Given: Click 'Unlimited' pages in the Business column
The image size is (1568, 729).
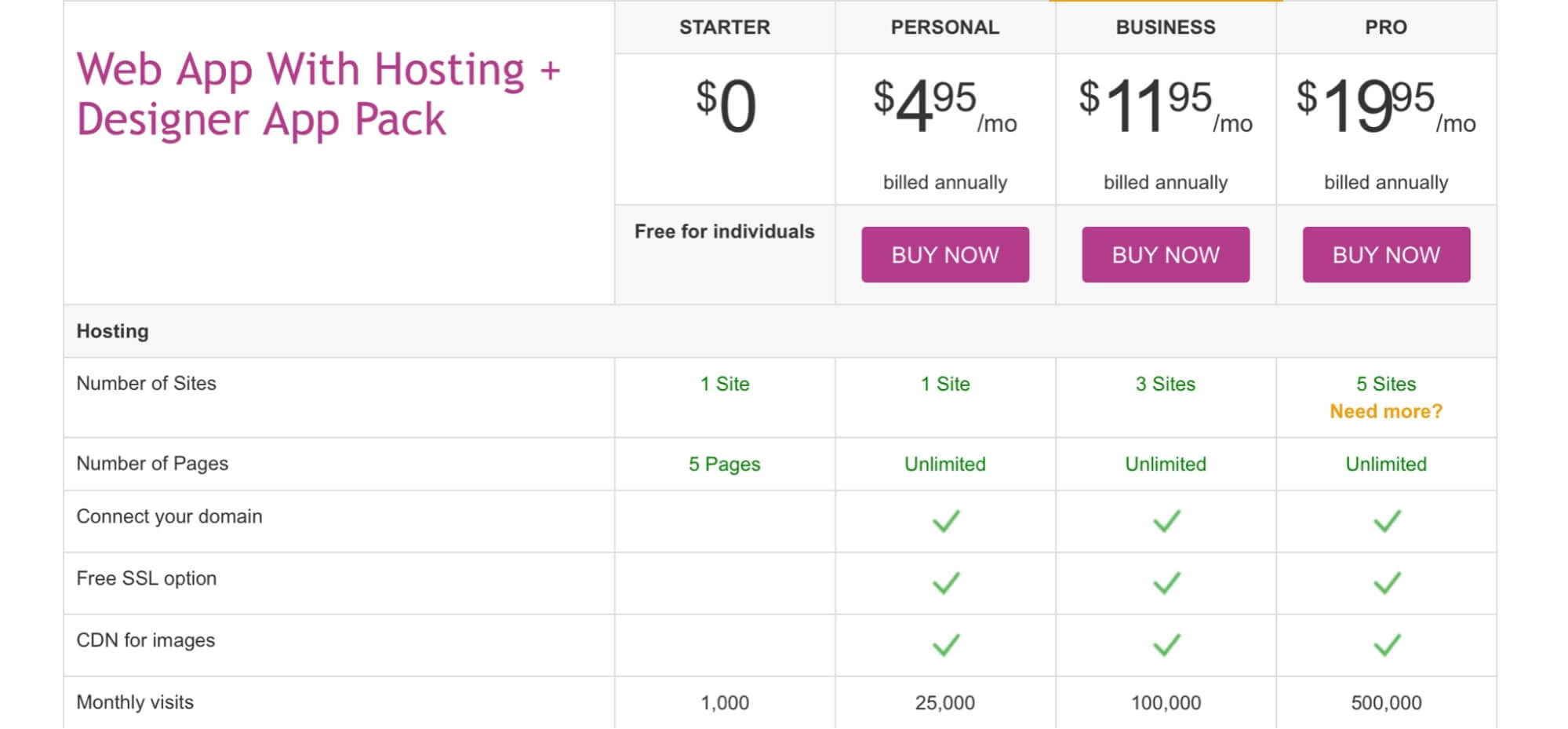Looking at the screenshot, I should coord(1166,465).
